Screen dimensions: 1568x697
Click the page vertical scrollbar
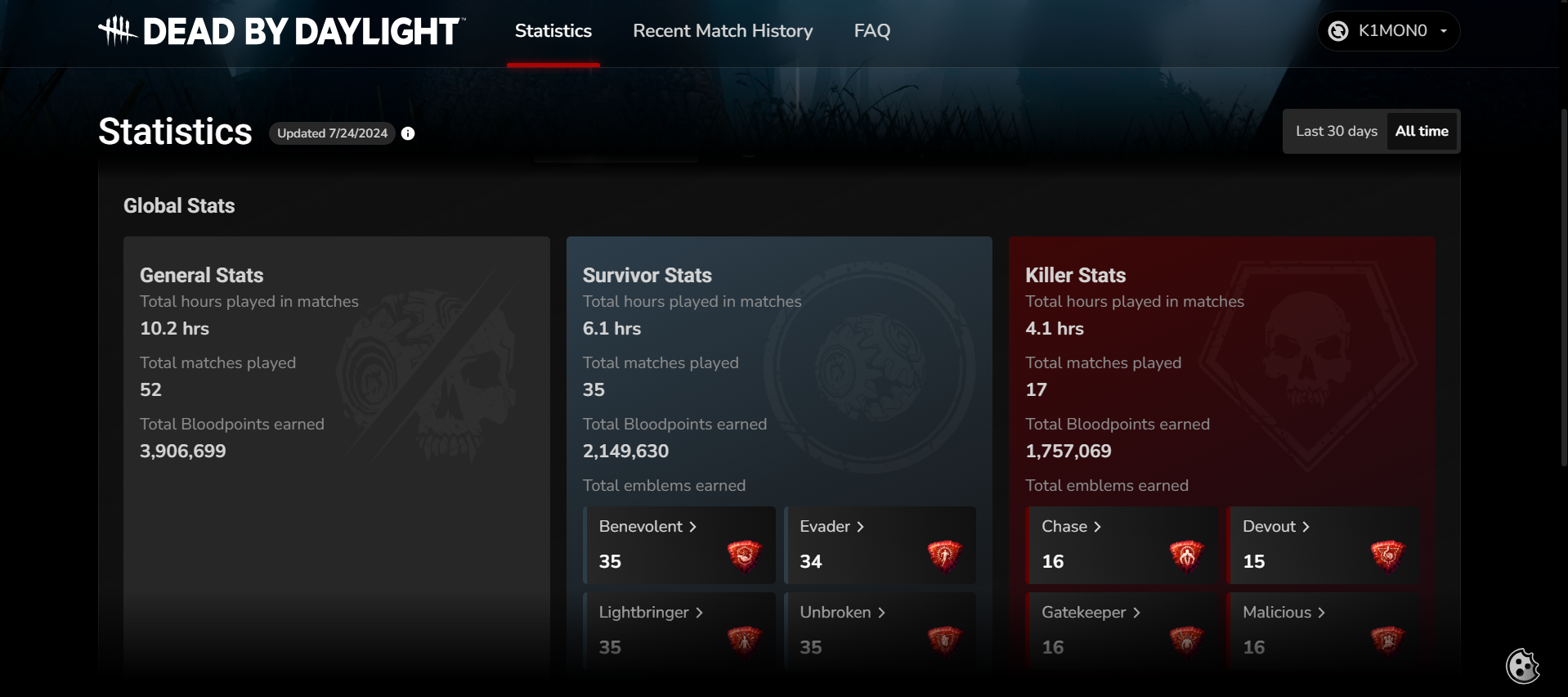[1563, 286]
